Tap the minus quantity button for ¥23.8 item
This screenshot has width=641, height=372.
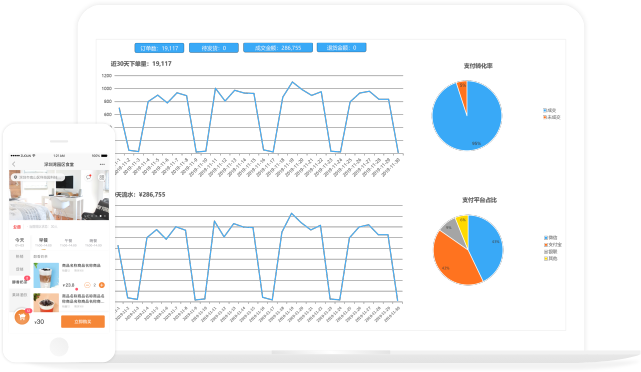click(87, 285)
